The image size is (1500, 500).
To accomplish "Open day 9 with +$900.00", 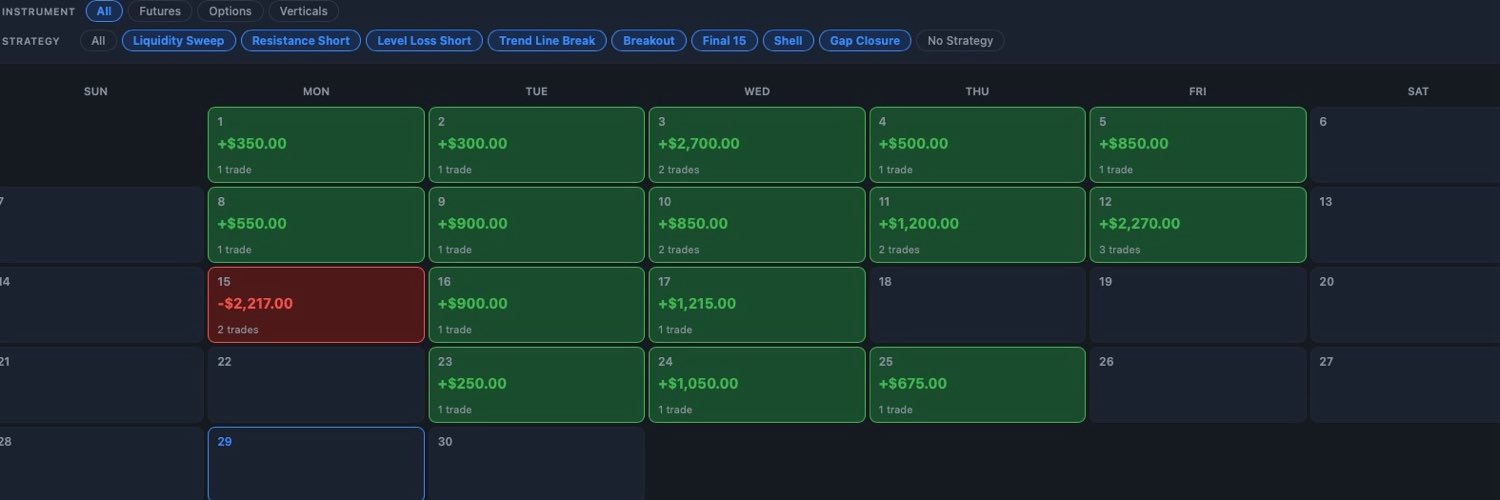I will (536, 225).
